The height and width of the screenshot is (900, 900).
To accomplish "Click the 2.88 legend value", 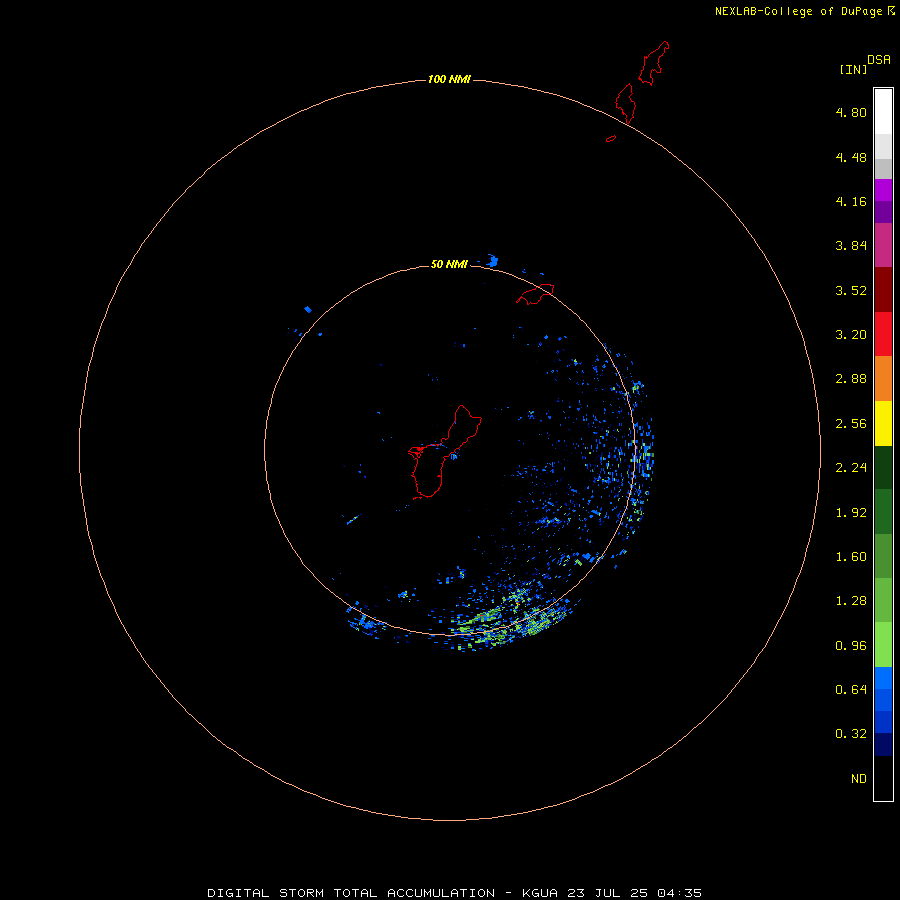I will tap(851, 379).
